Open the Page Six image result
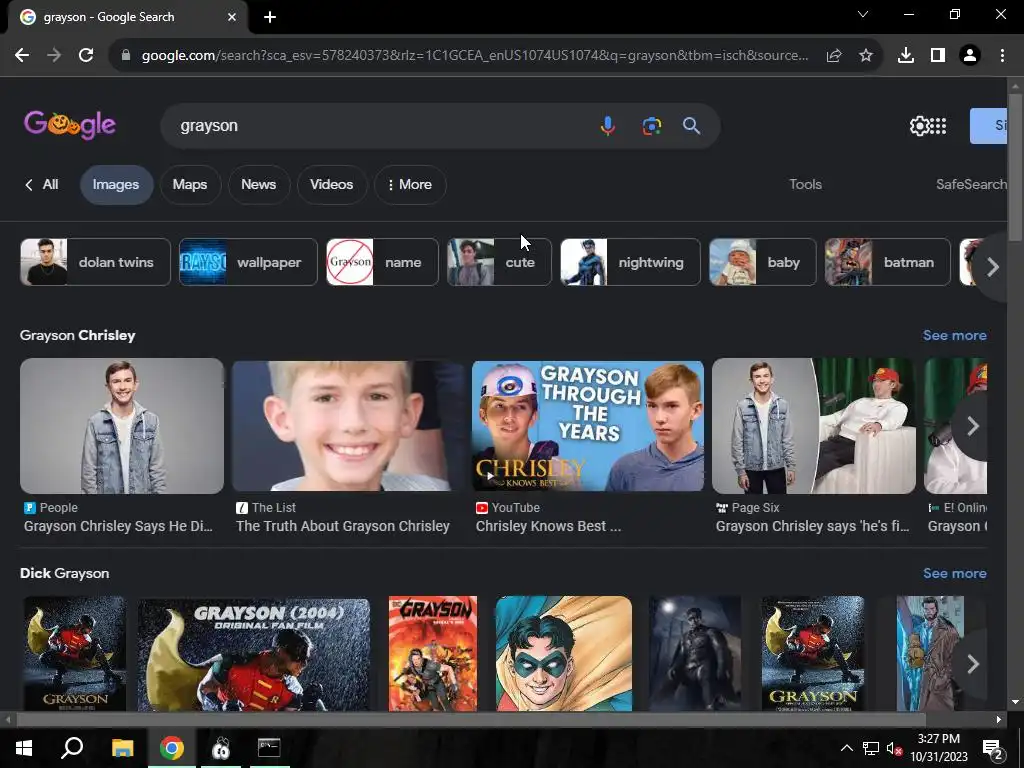The height and width of the screenshot is (768, 1024). coord(814,426)
